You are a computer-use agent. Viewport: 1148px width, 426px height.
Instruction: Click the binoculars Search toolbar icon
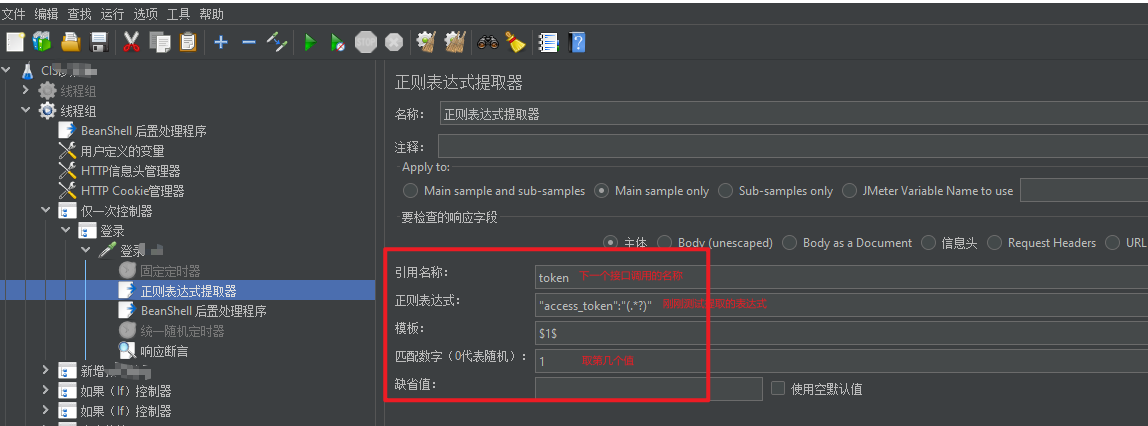(x=488, y=42)
